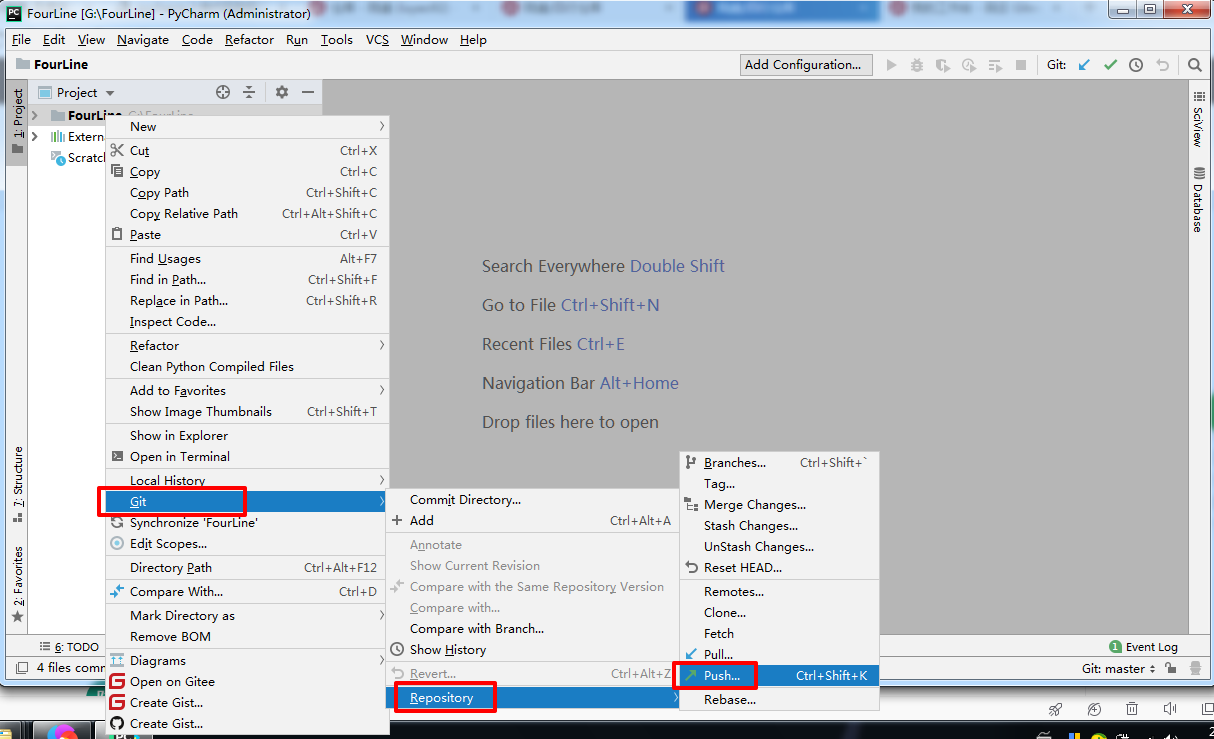The image size is (1214, 739).
Task: Click Edit Scopes in context menu
Action: [x=247, y=543]
